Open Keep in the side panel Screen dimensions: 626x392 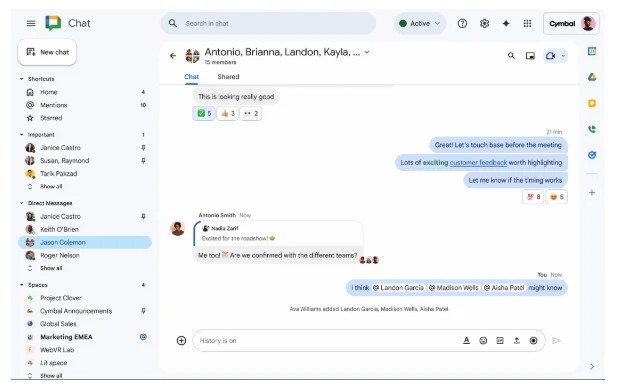click(592, 103)
